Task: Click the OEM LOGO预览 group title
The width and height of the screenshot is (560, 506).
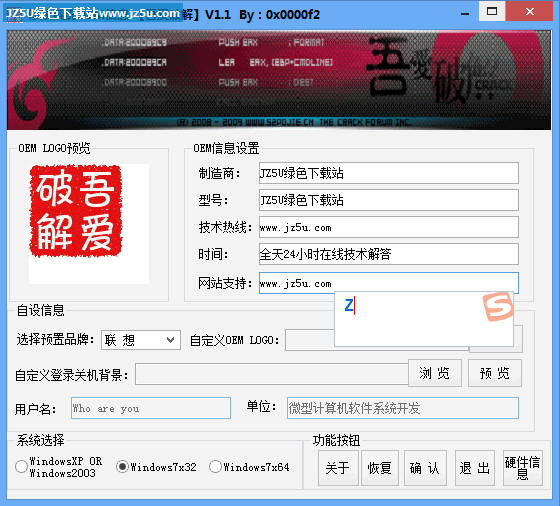Action: tap(54, 148)
